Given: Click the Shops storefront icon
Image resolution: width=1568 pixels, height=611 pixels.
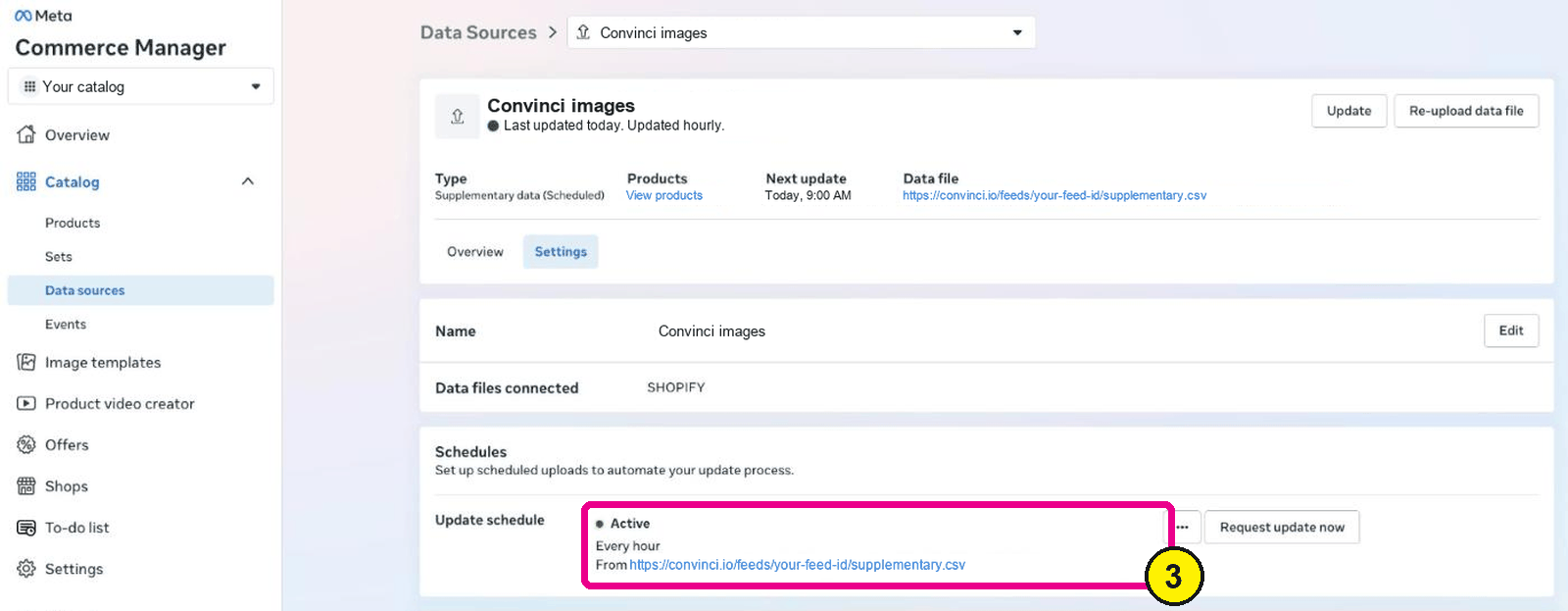Looking at the screenshot, I should tap(26, 485).
